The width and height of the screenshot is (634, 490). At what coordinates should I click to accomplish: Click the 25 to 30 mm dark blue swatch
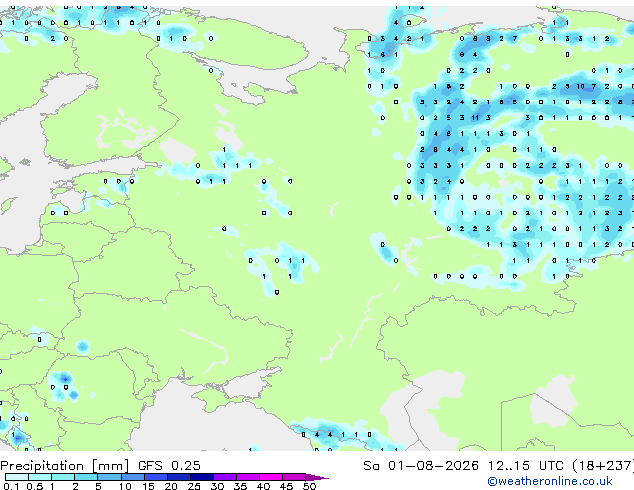(x=202, y=477)
